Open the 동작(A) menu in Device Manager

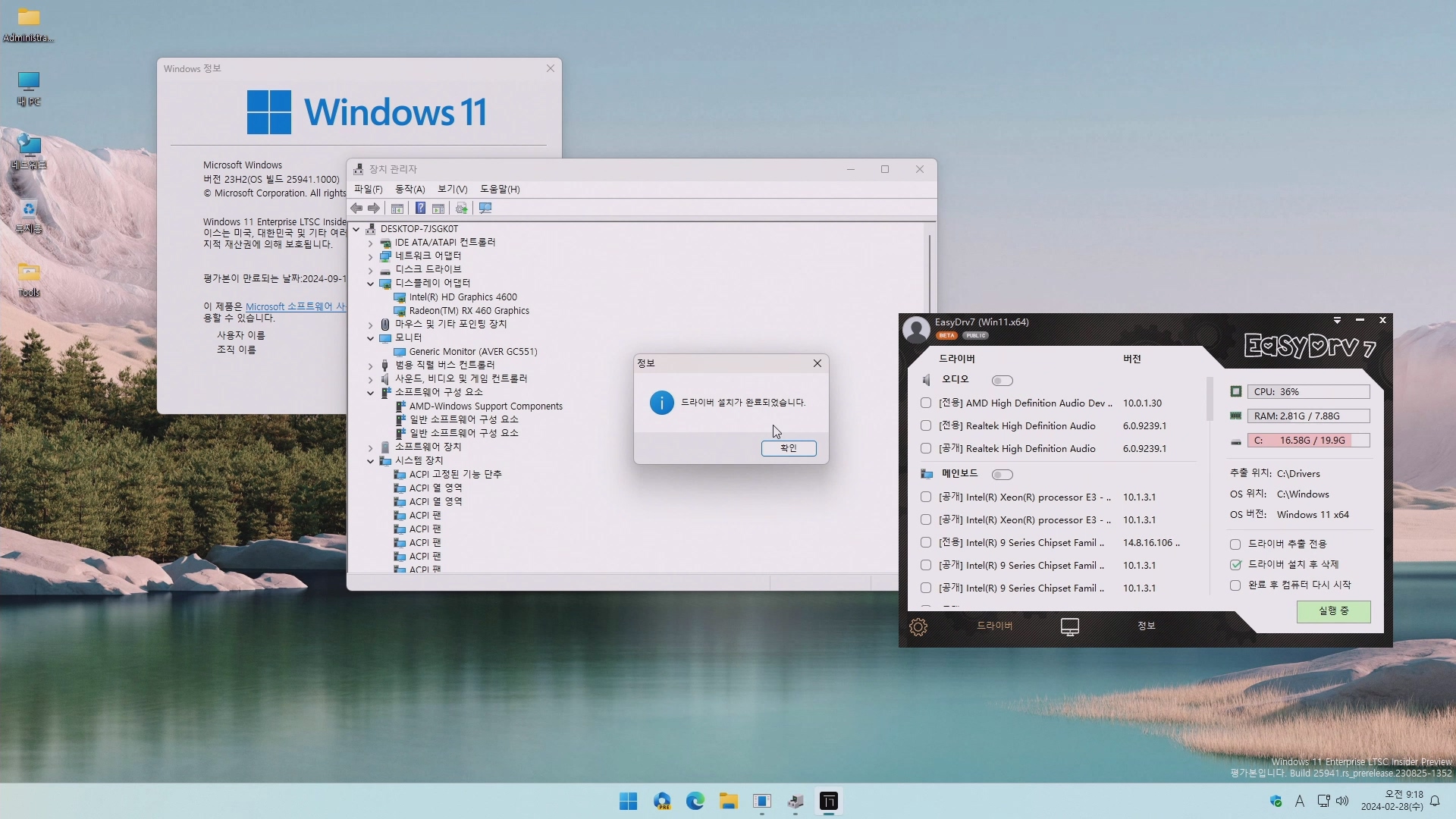pos(409,189)
